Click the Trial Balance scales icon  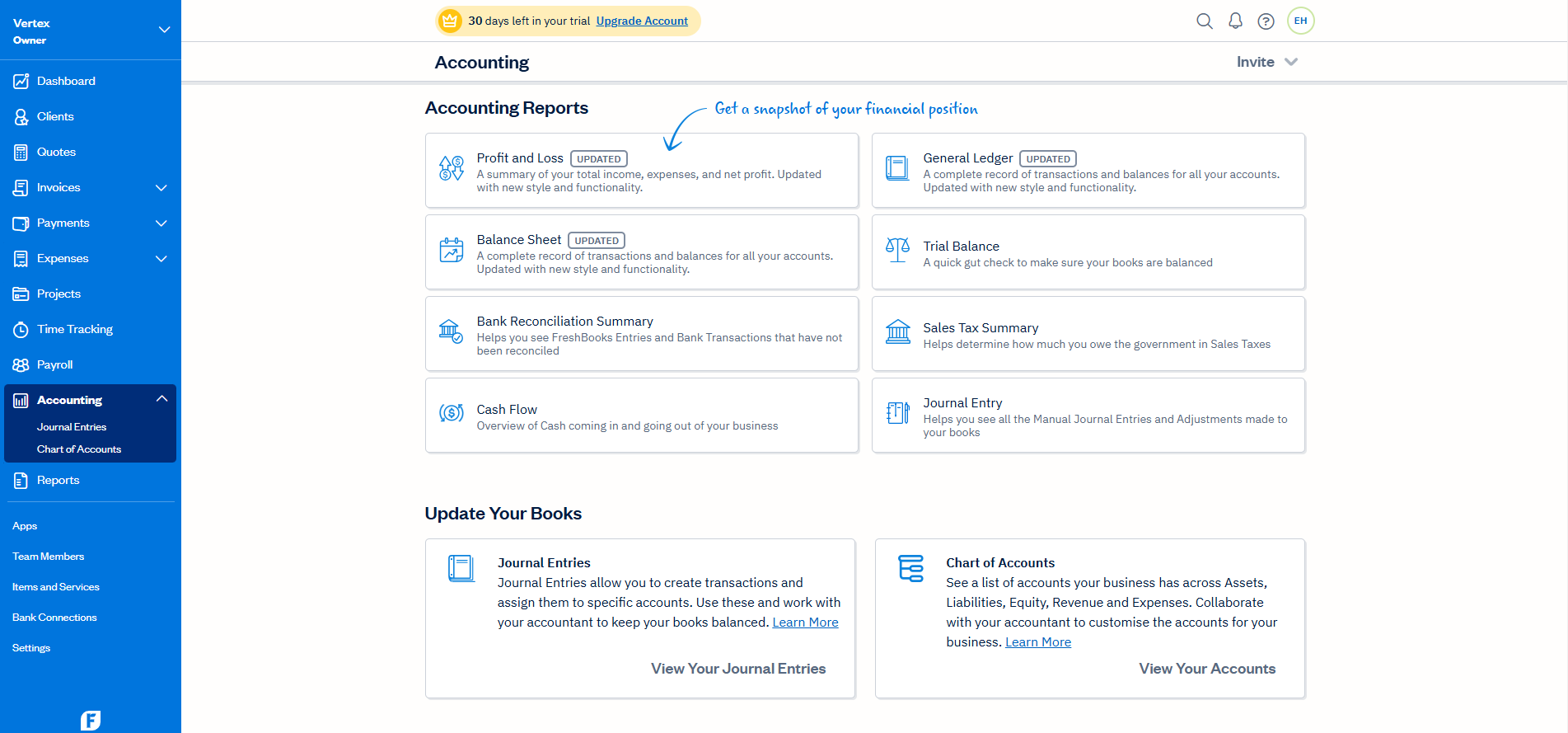click(897, 251)
